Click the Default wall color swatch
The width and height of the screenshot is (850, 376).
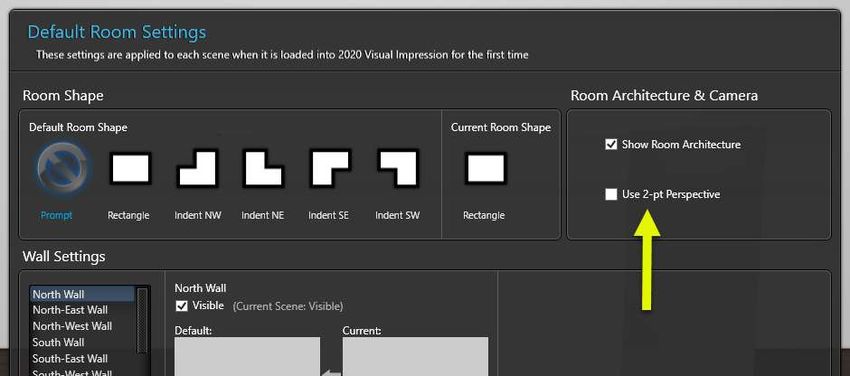point(247,356)
